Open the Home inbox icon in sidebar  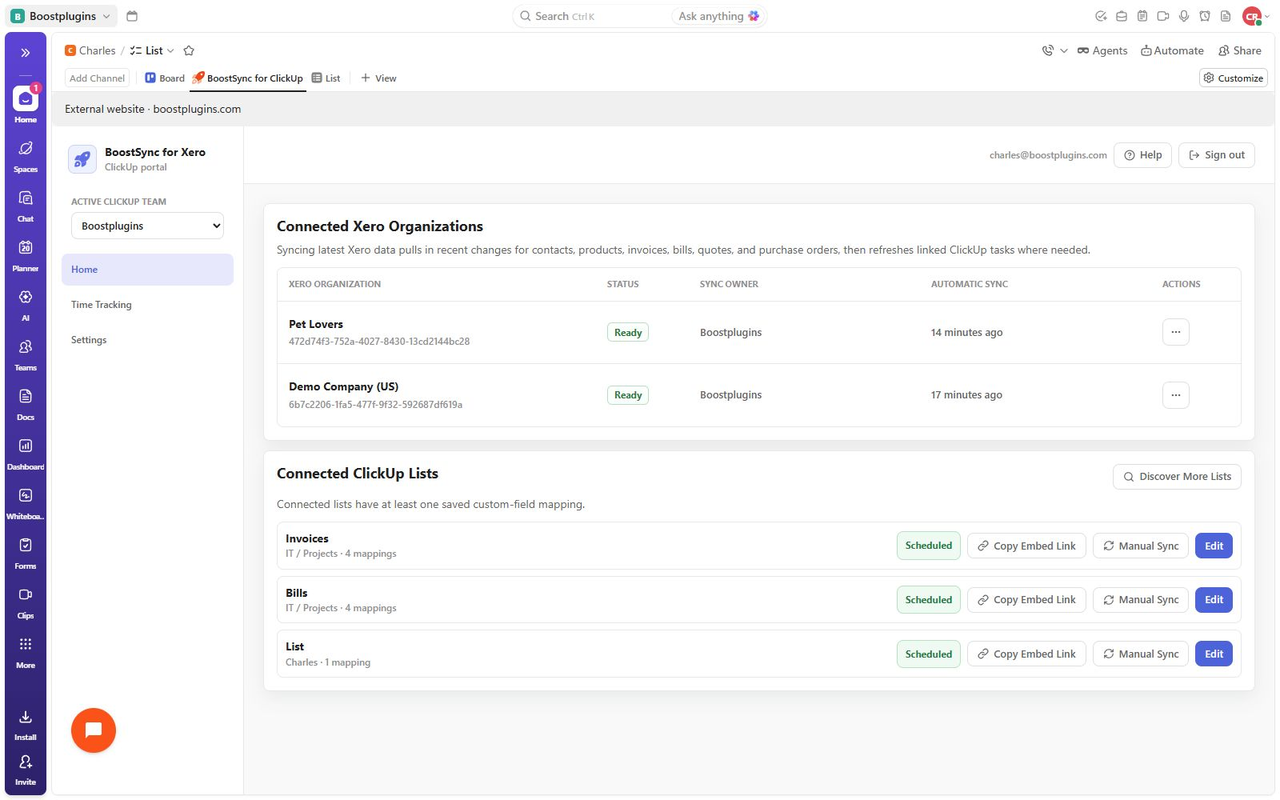(25, 98)
